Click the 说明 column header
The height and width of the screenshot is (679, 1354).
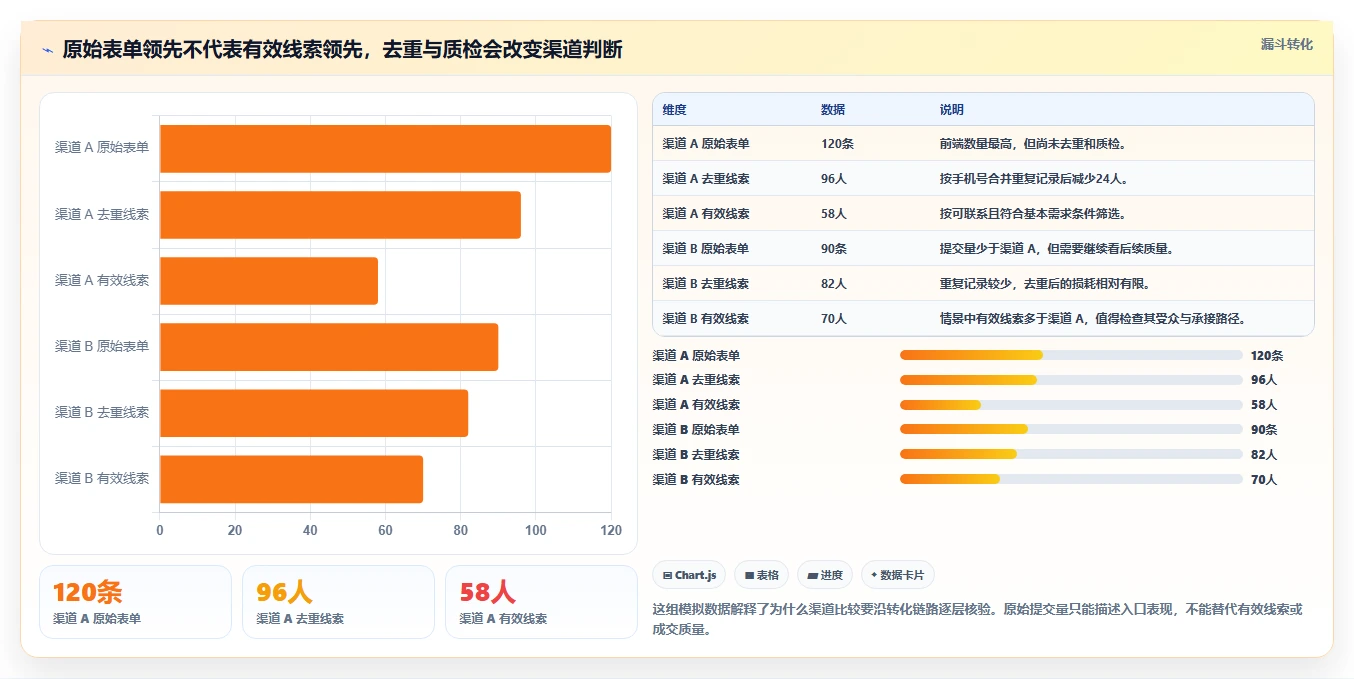click(952, 110)
